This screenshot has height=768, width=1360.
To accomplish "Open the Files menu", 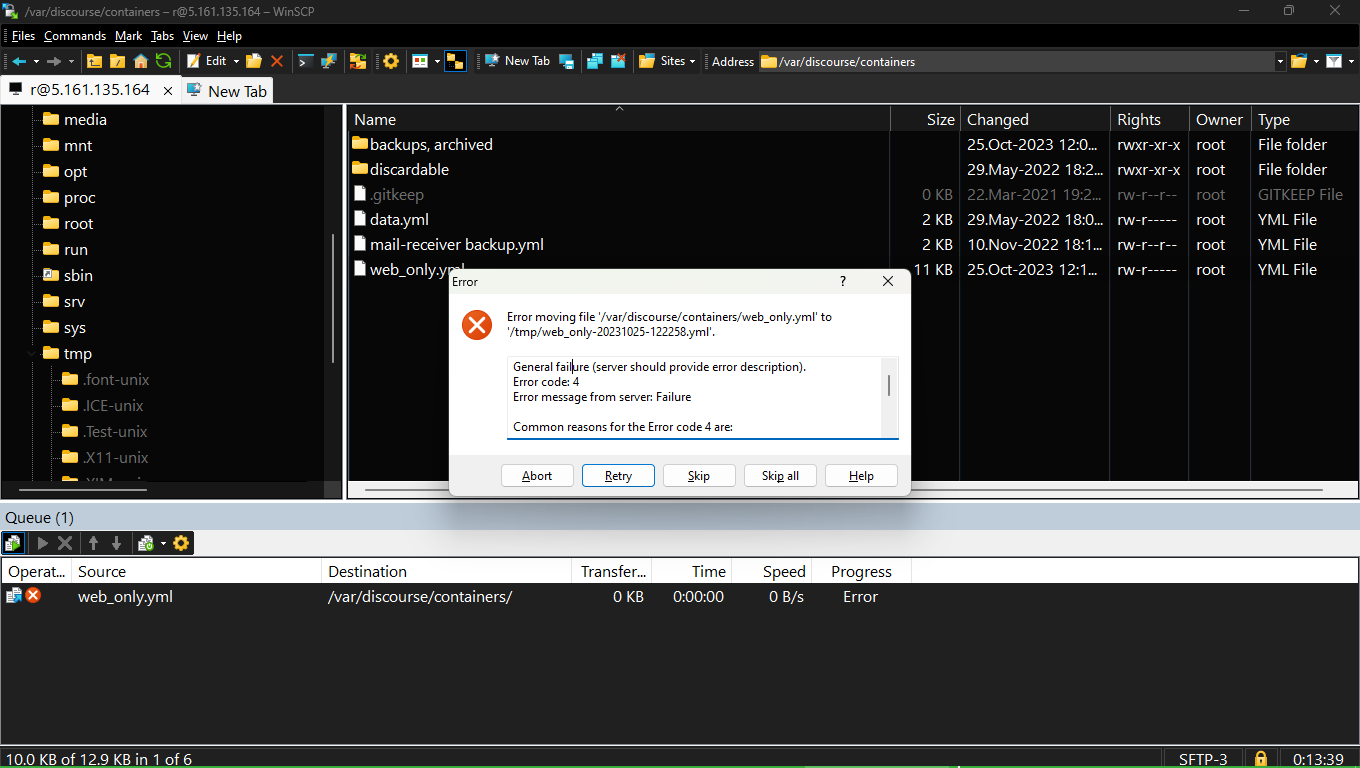I will pos(23,36).
